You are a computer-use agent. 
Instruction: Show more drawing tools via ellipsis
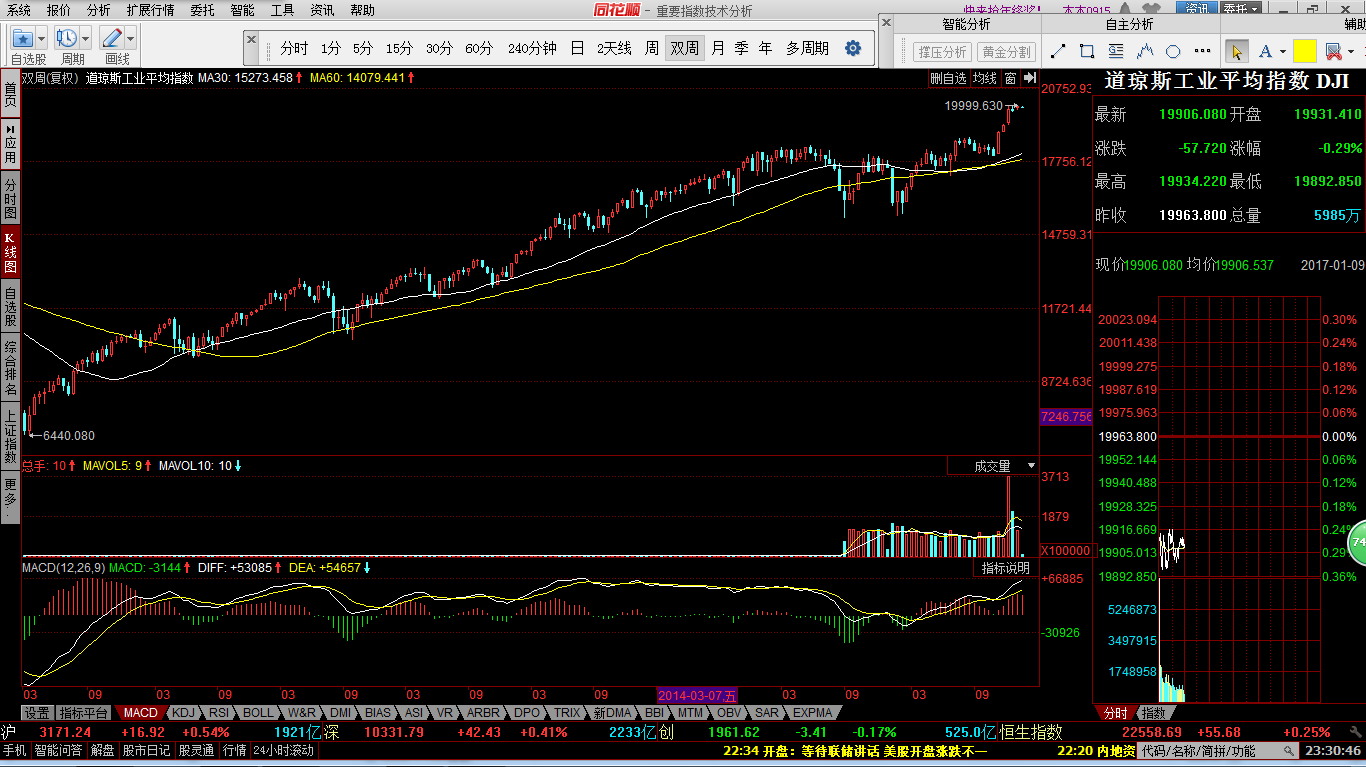pyautogui.click(x=1203, y=51)
